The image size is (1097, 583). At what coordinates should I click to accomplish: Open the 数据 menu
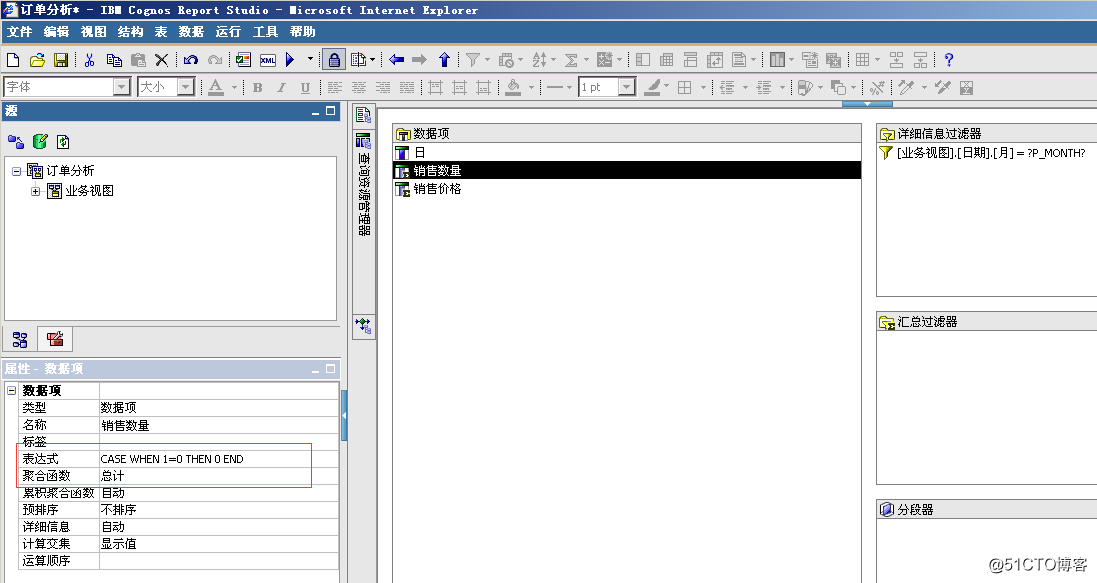[191, 31]
